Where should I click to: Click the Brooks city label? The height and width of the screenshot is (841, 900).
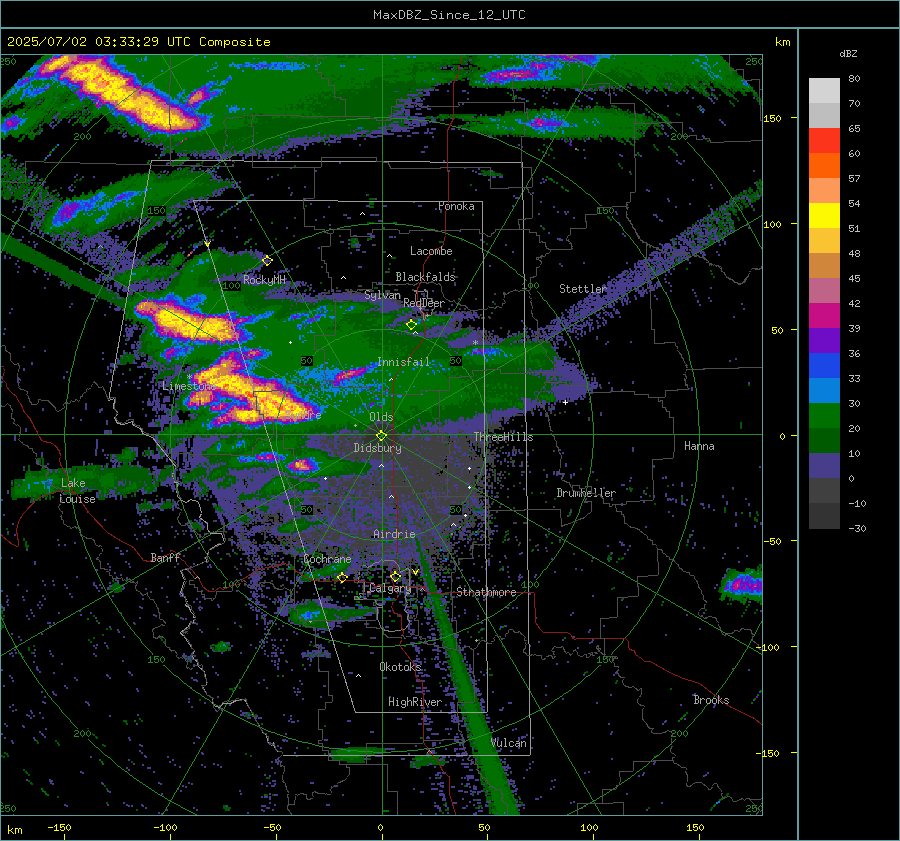click(x=711, y=700)
